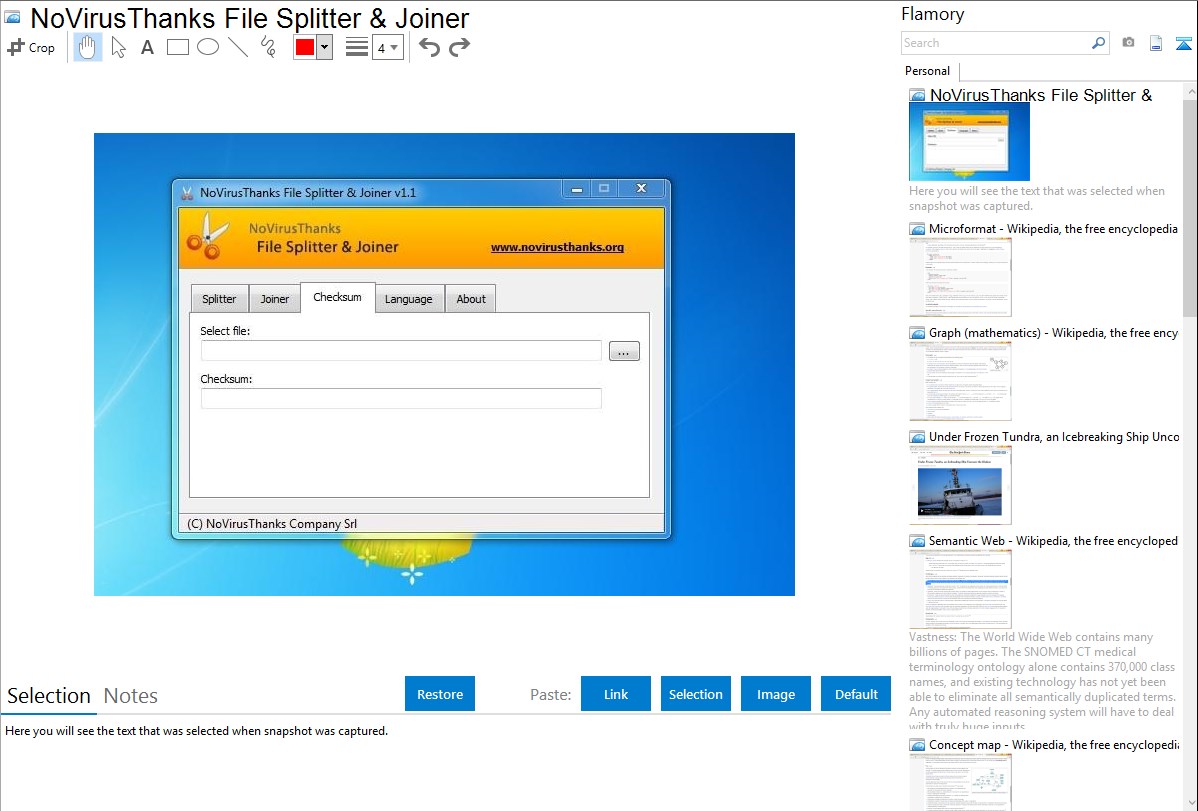Select the text annotation tool
The width and height of the screenshot is (1198, 811).
[x=147, y=47]
